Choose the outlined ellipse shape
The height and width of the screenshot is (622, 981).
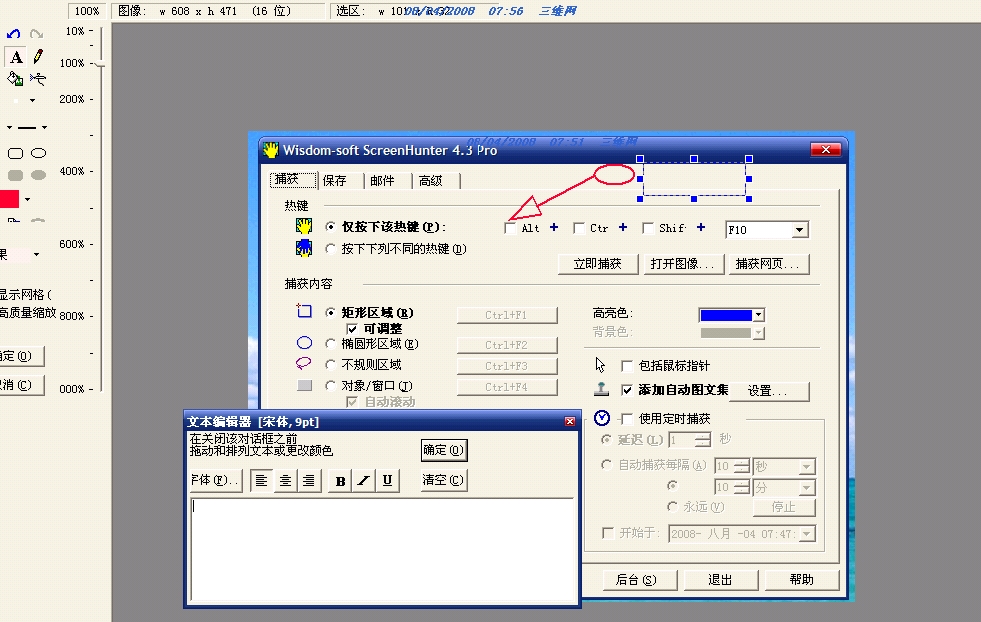39,153
